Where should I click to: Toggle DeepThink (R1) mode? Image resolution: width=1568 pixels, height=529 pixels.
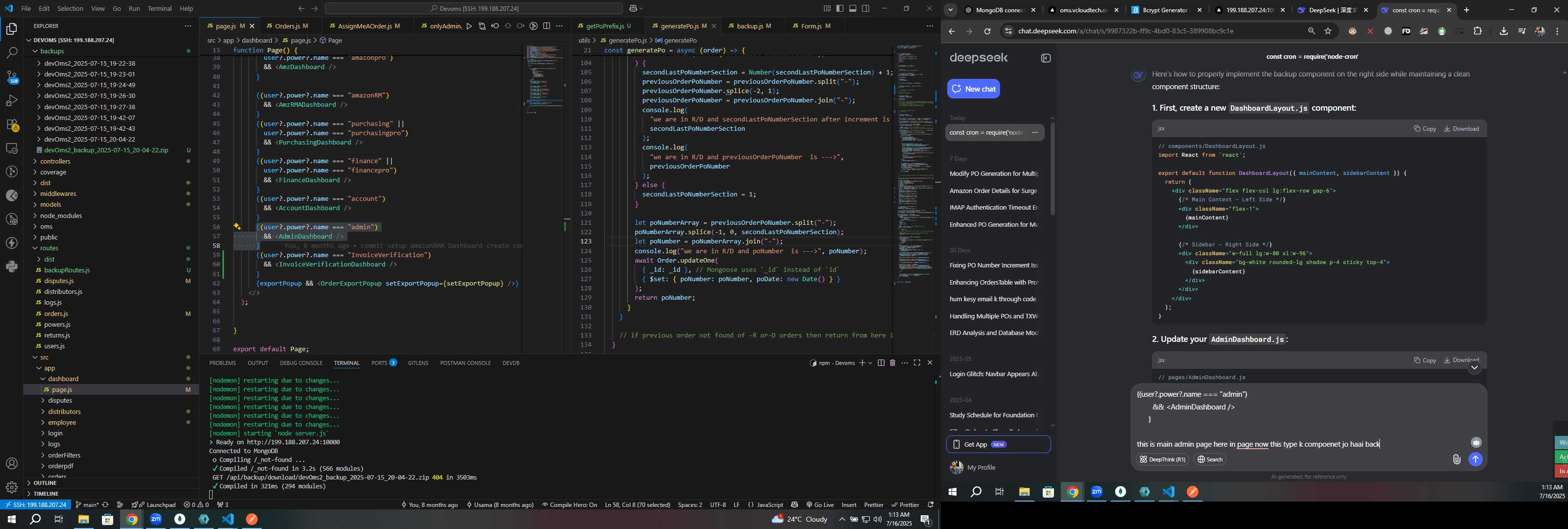click(1162, 459)
